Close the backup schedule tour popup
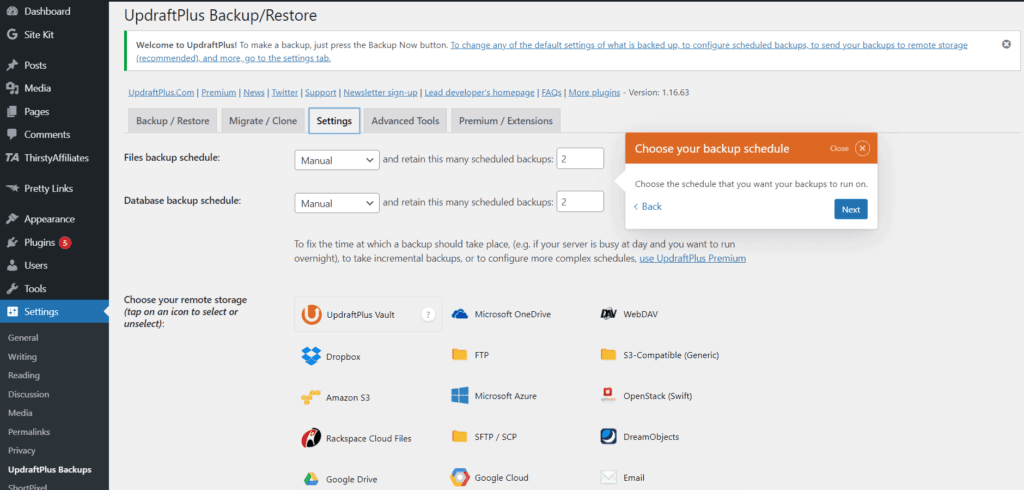The image size is (1024, 490). point(863,148)
